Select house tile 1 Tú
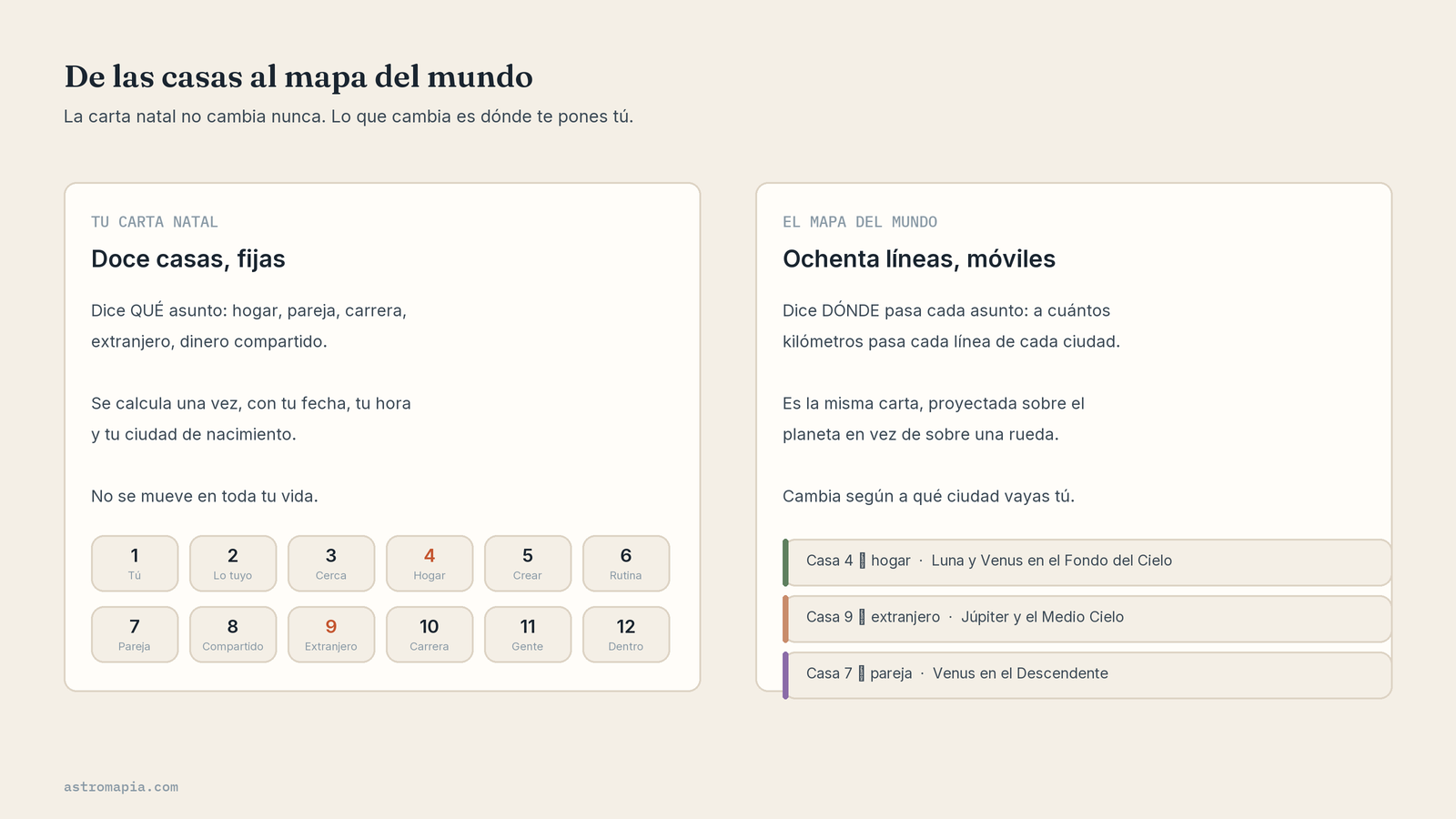 tap(135, 563)
